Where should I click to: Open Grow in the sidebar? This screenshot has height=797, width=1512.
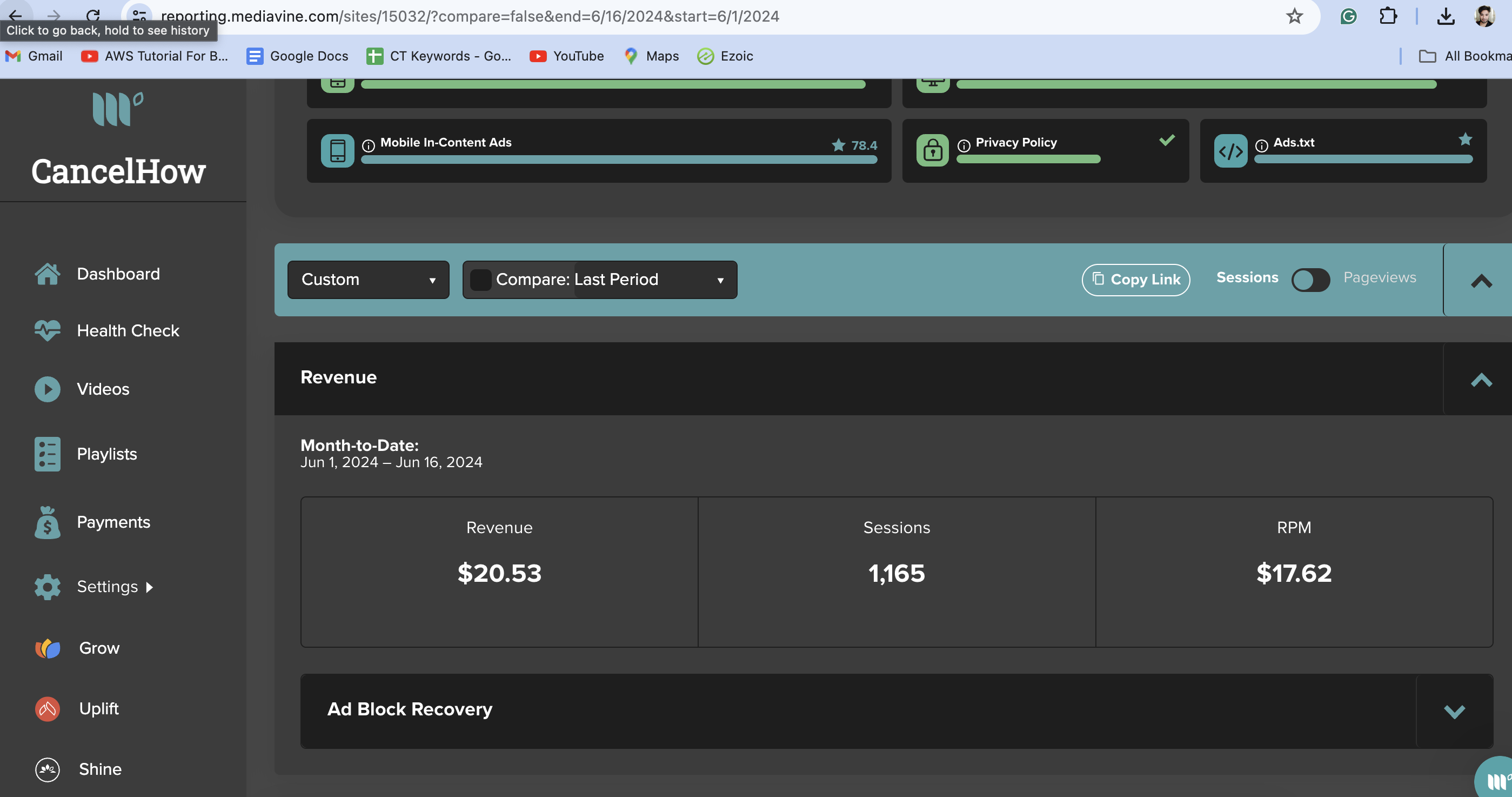(x=99, y=648)
